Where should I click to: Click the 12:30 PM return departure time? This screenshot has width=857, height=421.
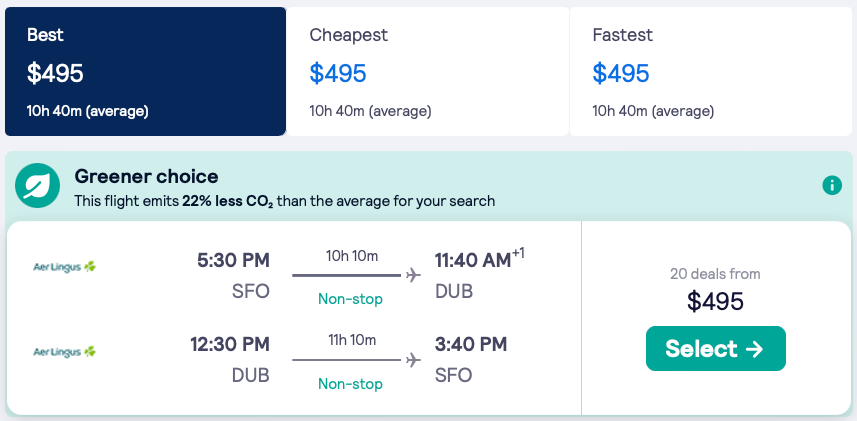click(x=230, y=345)
